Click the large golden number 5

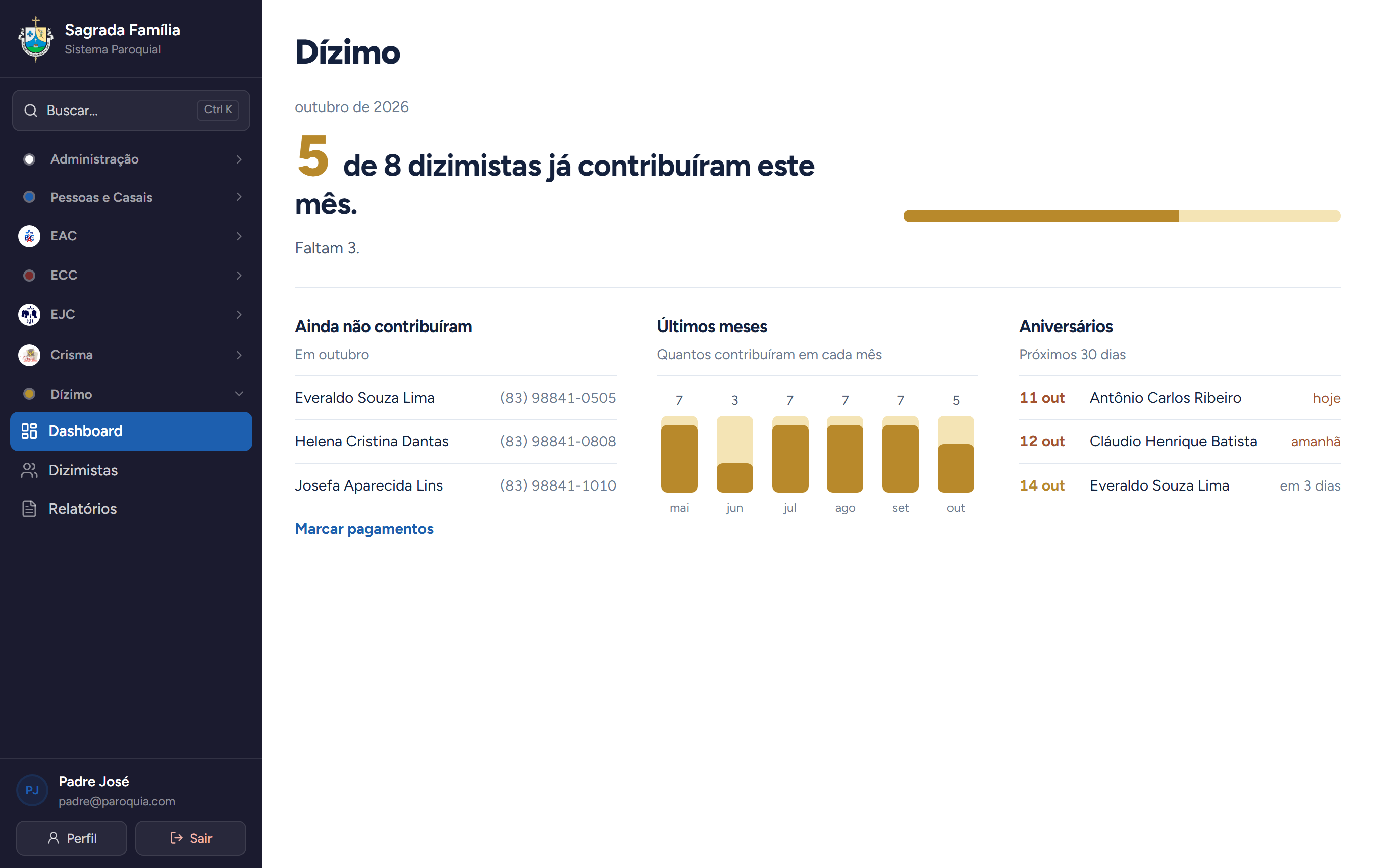coord(313,155)
